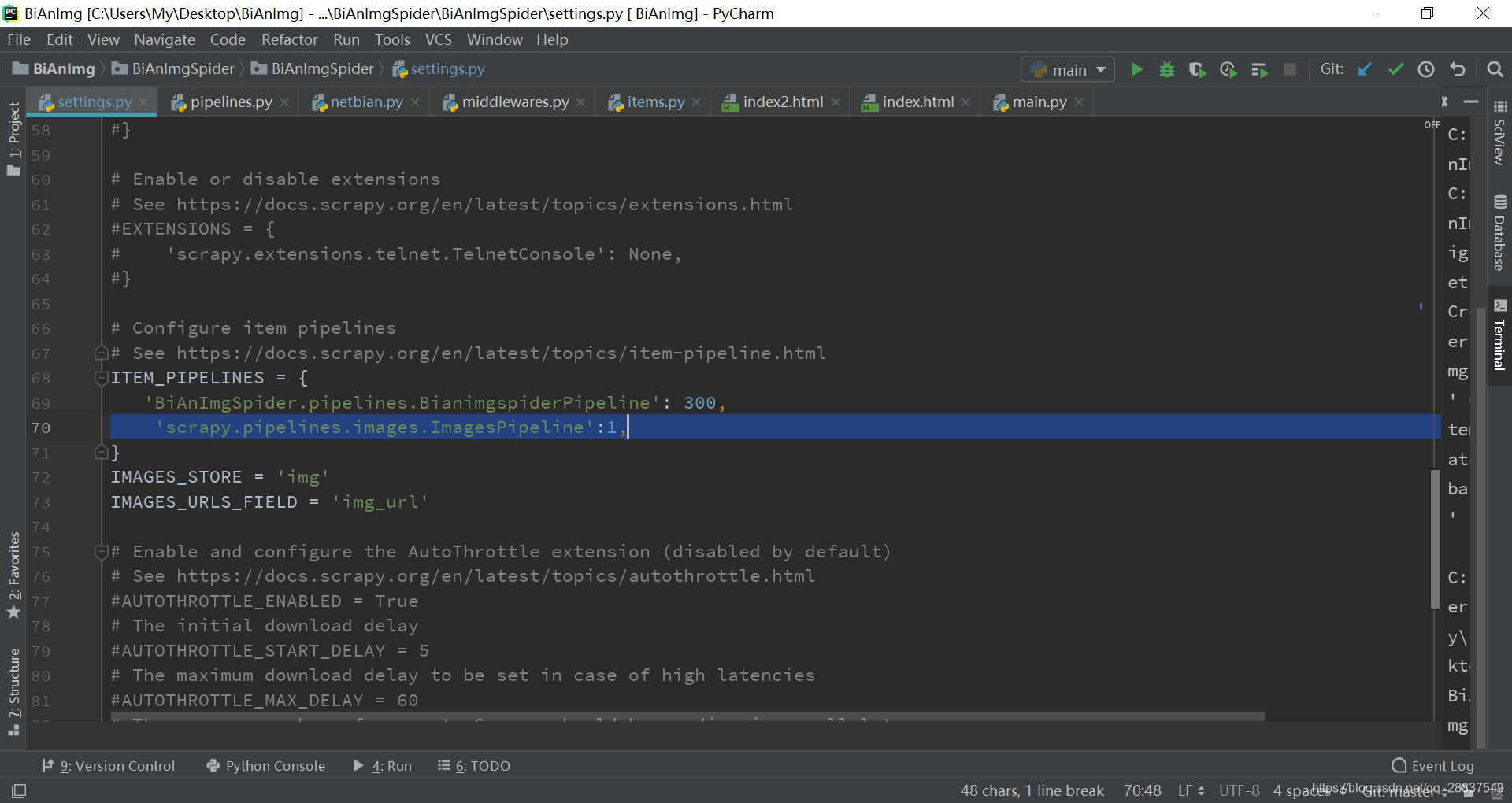
Task: Collapse comment fold at line 67
Action: (101, 353)
